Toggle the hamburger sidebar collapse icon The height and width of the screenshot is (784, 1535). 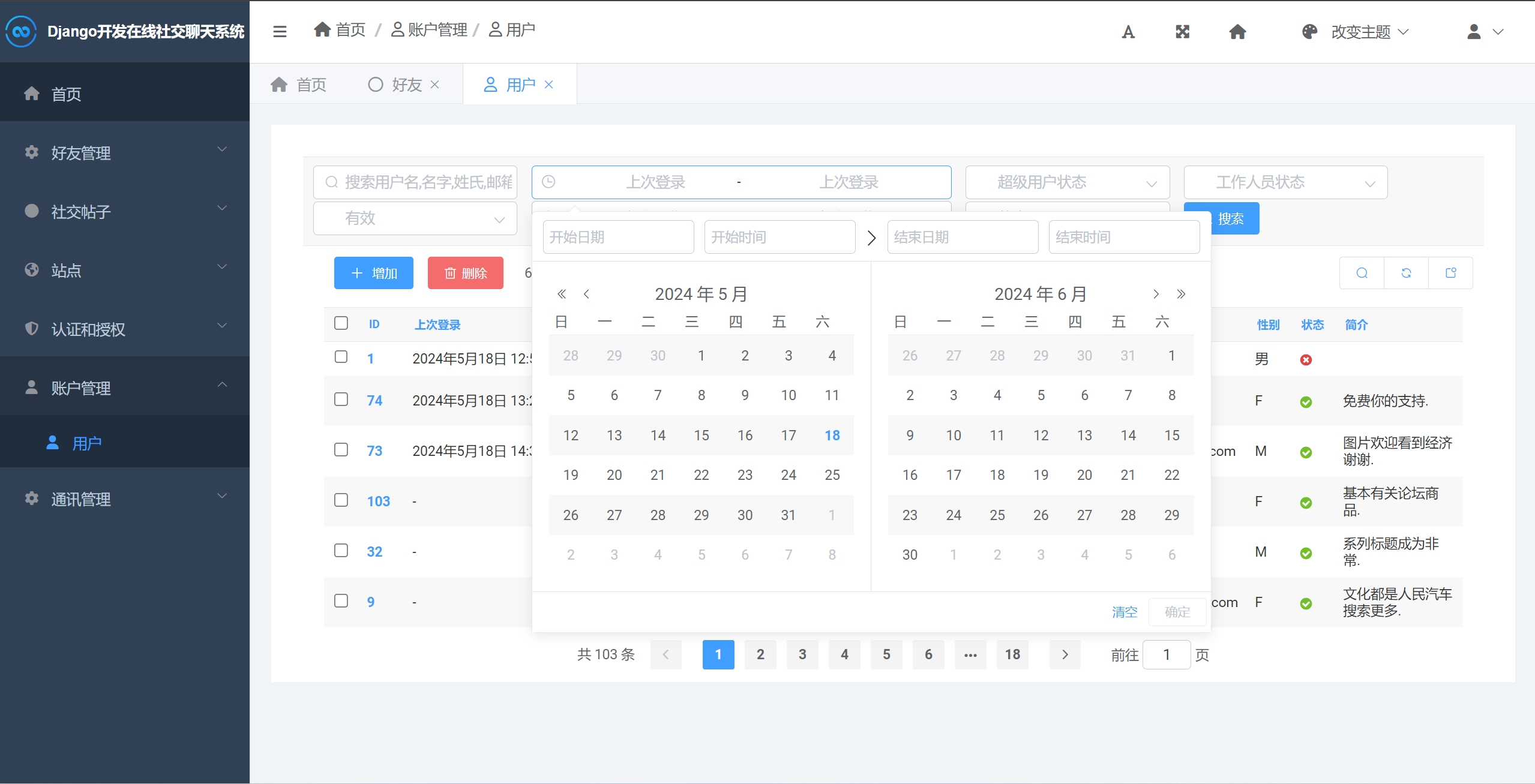[x=280, y=31]
